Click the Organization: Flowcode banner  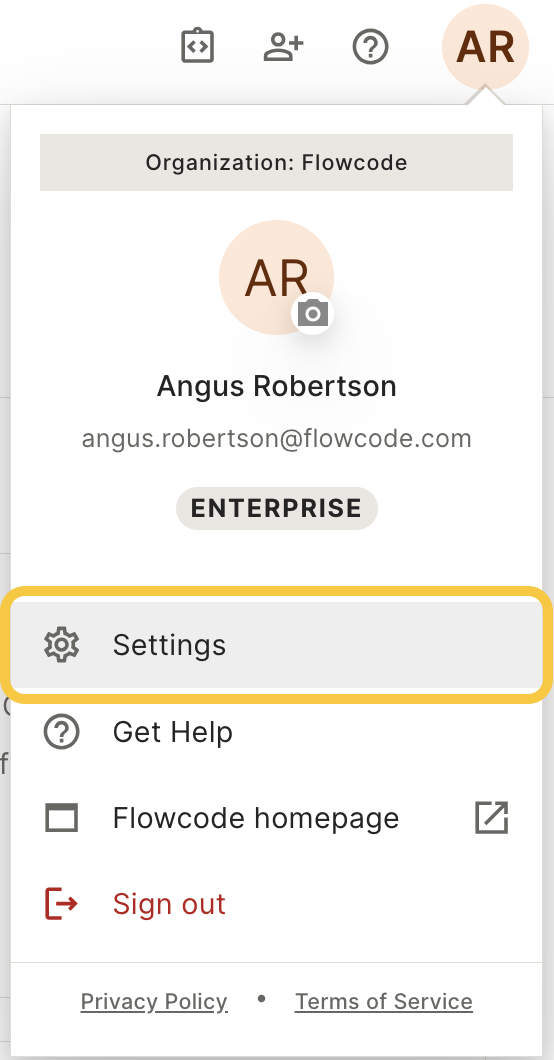[x=276, y=162]
